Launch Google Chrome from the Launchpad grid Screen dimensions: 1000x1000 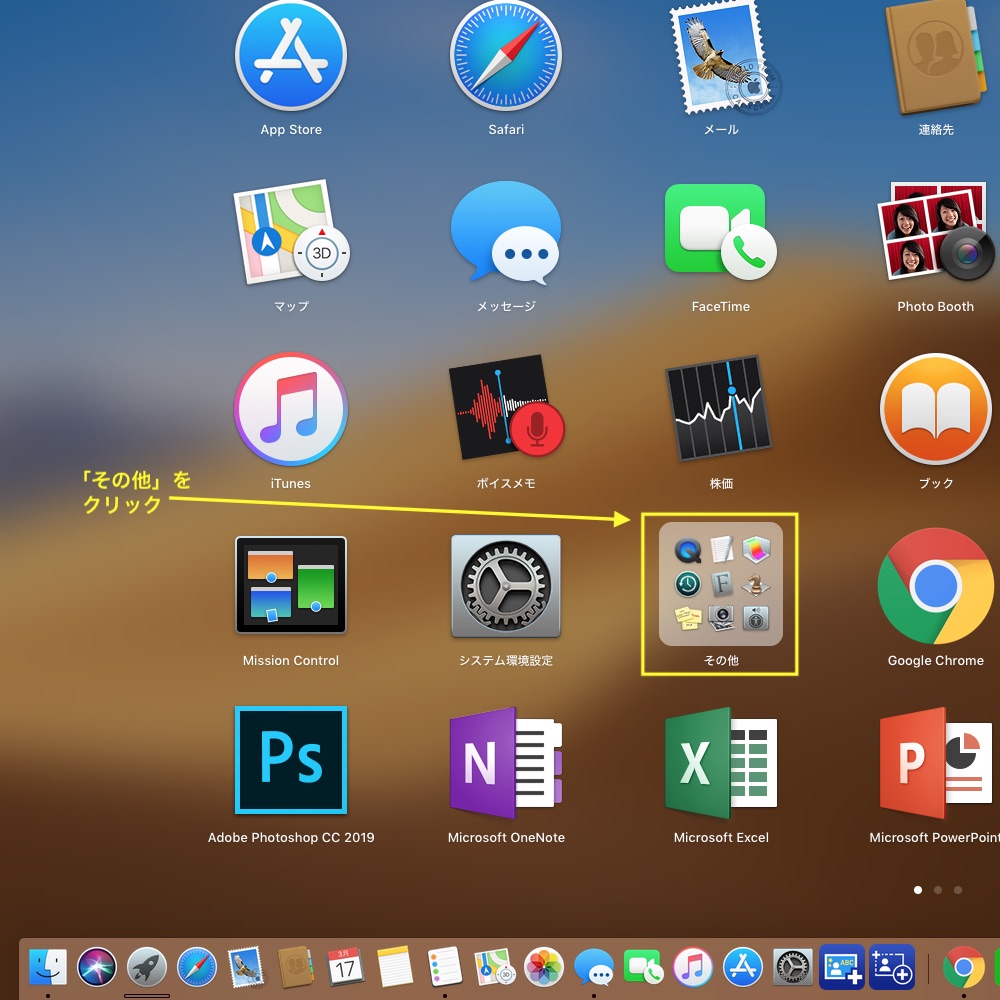pyautogui.click(x=936, y=585)
